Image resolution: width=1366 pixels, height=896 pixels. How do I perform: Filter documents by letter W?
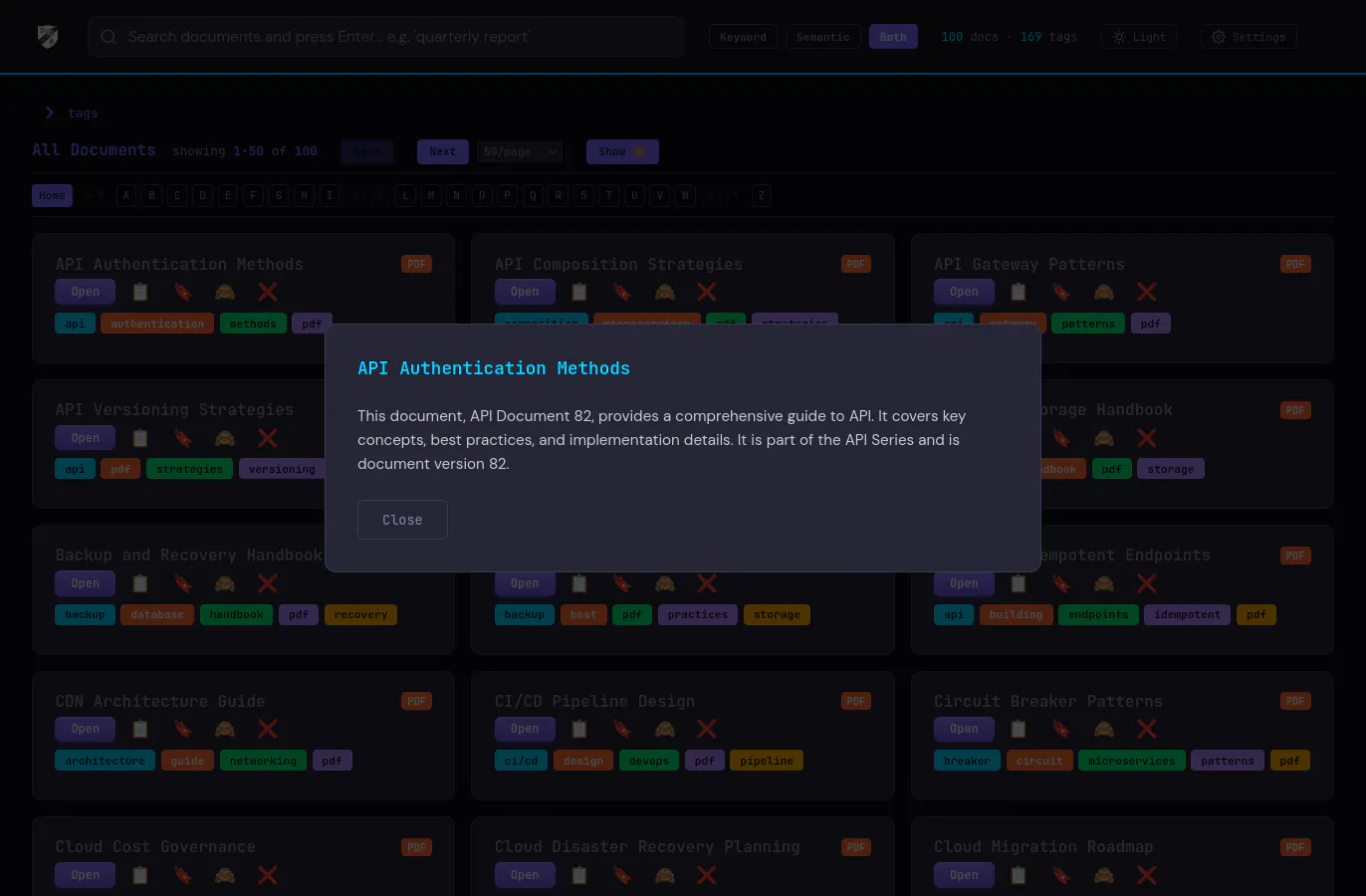pos(685,195)
